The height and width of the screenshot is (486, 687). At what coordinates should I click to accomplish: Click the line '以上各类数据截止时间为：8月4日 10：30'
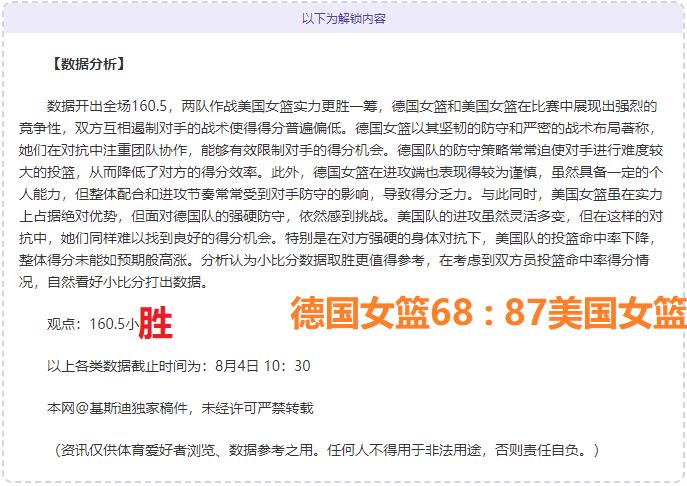(179, 366)
